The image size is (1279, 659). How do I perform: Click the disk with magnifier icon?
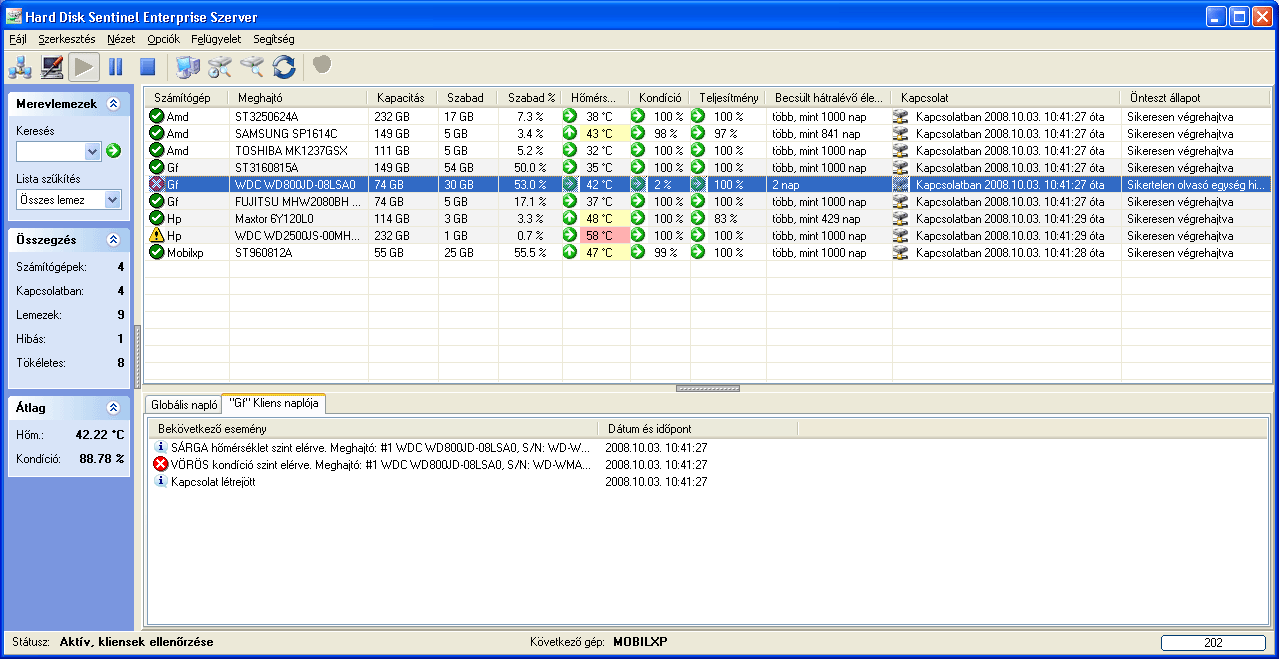point(252,67)
